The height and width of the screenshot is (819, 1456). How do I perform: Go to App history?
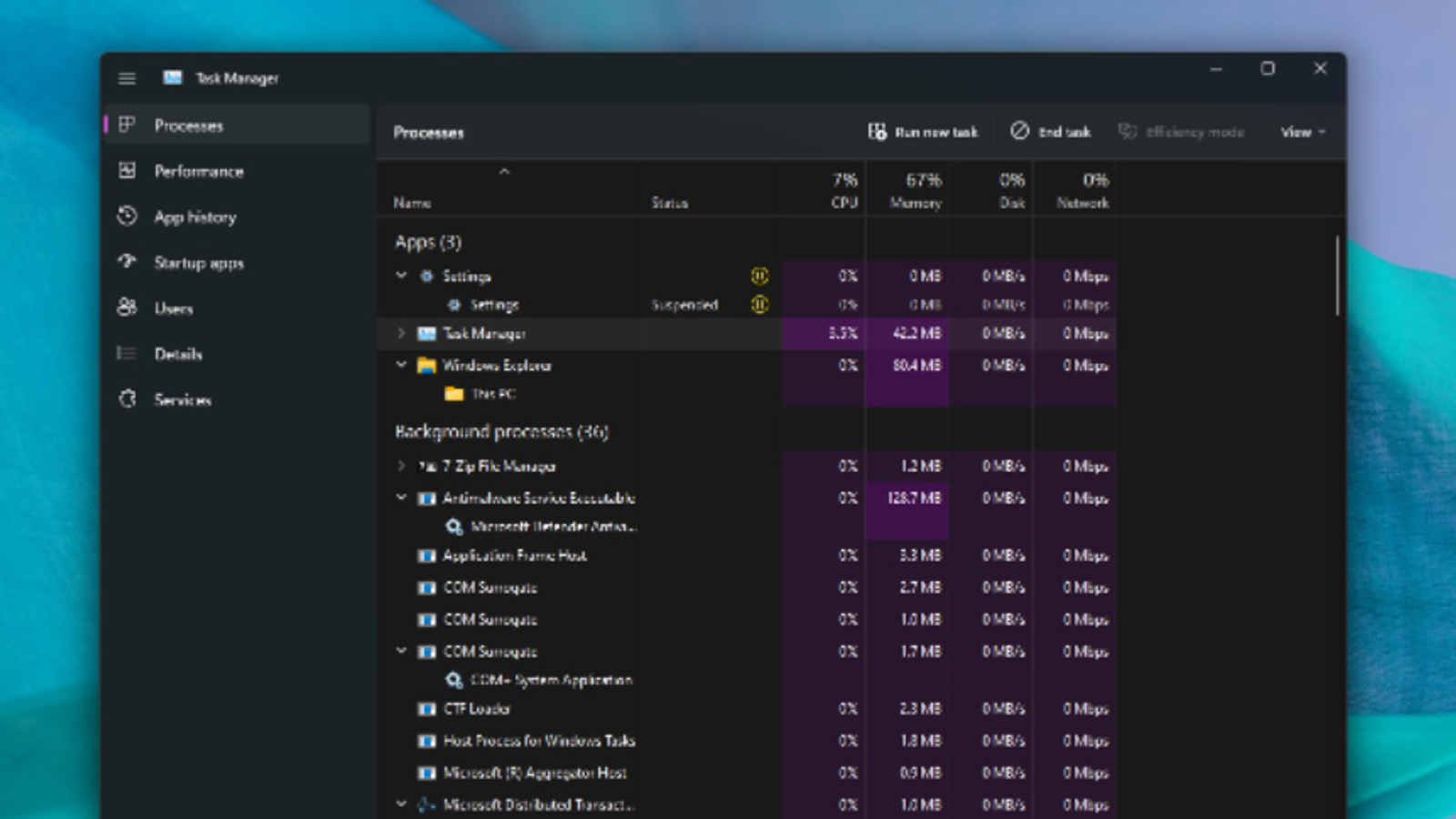pyautogui.click(x=237, y=217)
